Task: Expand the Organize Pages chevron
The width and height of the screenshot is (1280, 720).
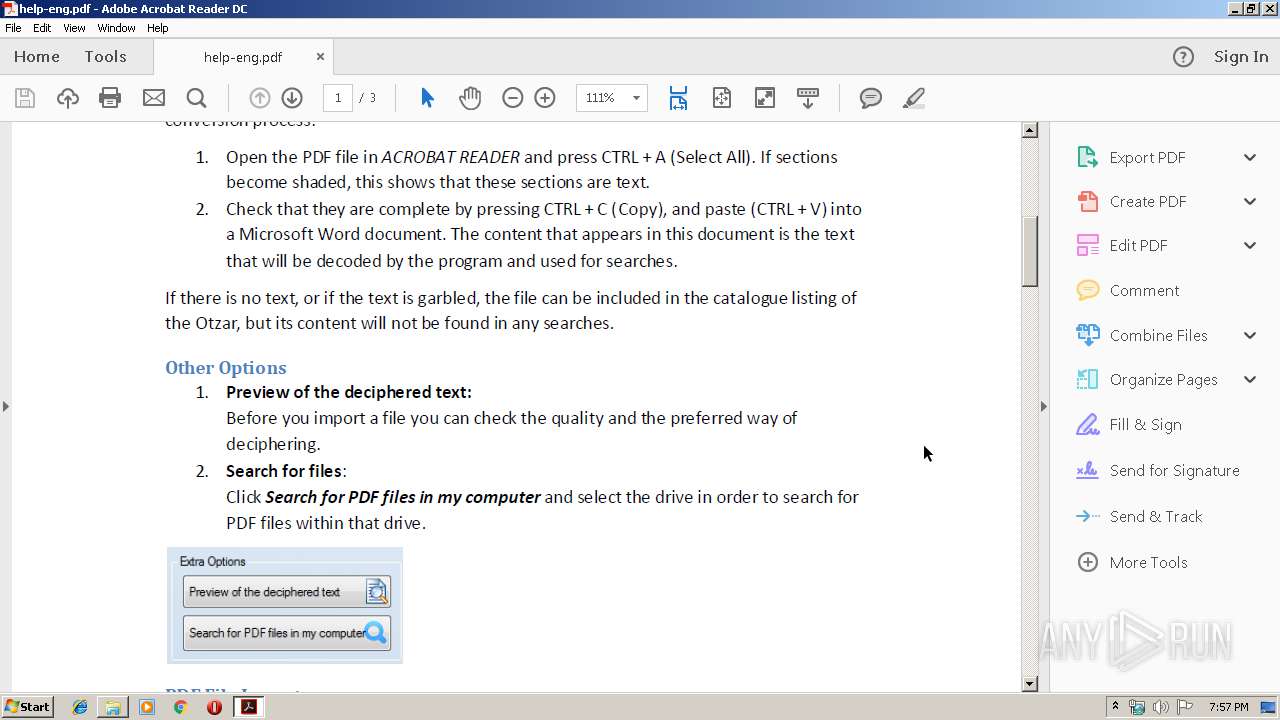Action: [x=1250, y=379]
